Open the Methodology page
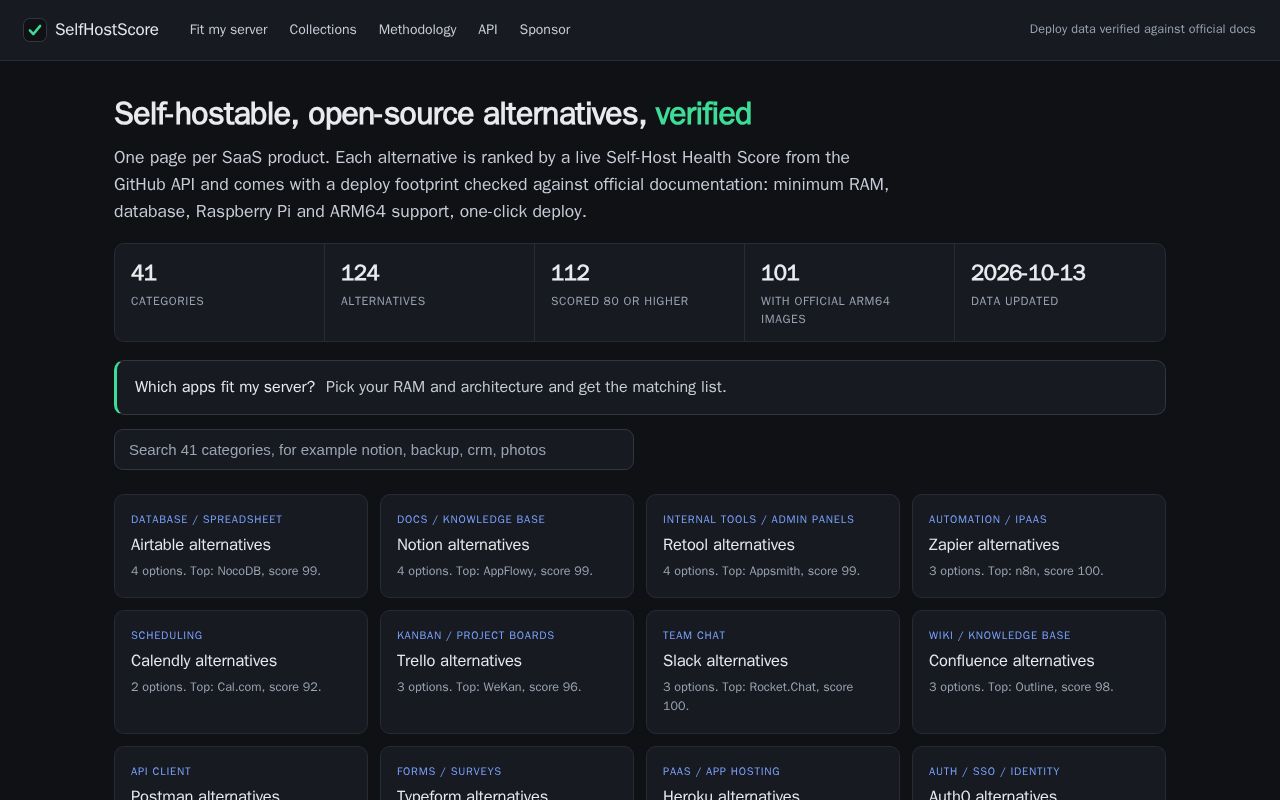The image size is (1280, 800). (x=417, y=30)
